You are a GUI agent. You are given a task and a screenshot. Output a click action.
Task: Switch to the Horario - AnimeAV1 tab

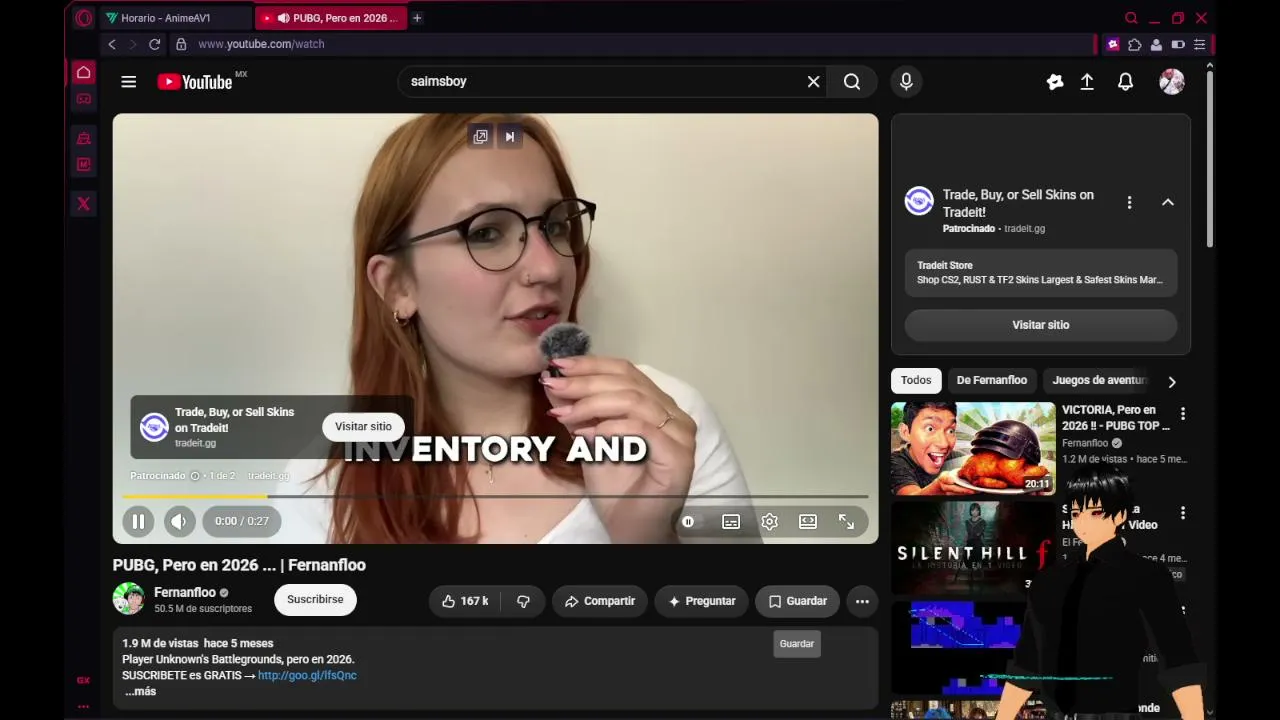click(x=176, y=18)
